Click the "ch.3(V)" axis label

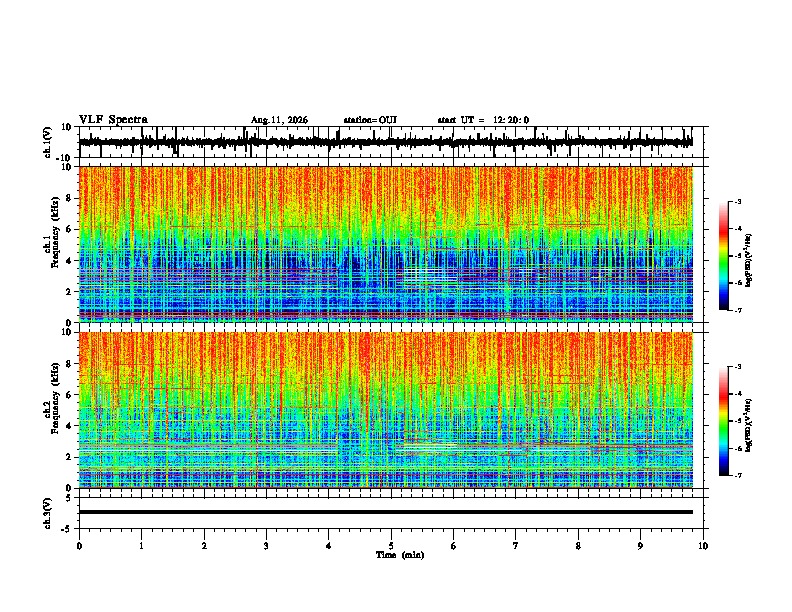click(48, 513)
